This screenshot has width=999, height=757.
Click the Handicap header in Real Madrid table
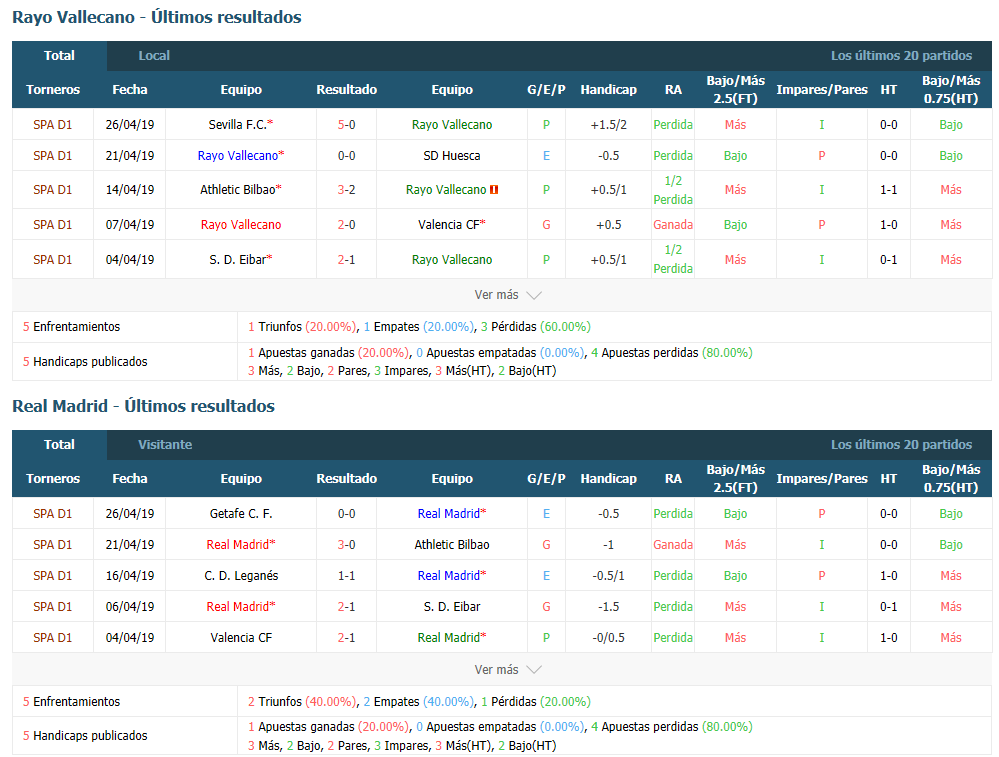(608, 479)
